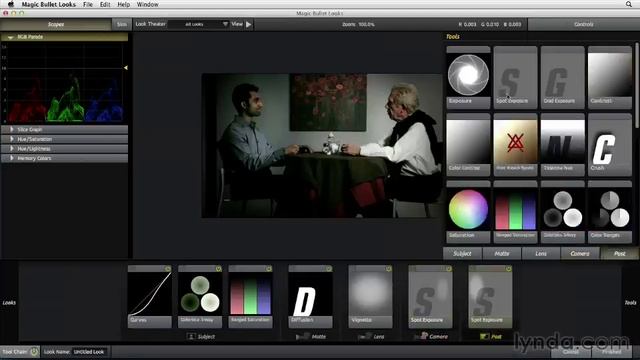This screenshot has height=360, width=640.
Task: Switch to the Camera tools tab
Action: [x=580, y=253]
